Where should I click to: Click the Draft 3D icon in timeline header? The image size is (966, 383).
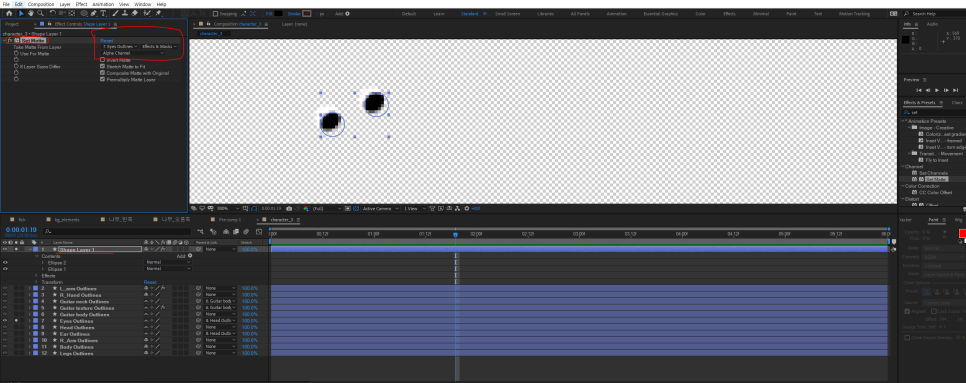[x=213, y=232]
